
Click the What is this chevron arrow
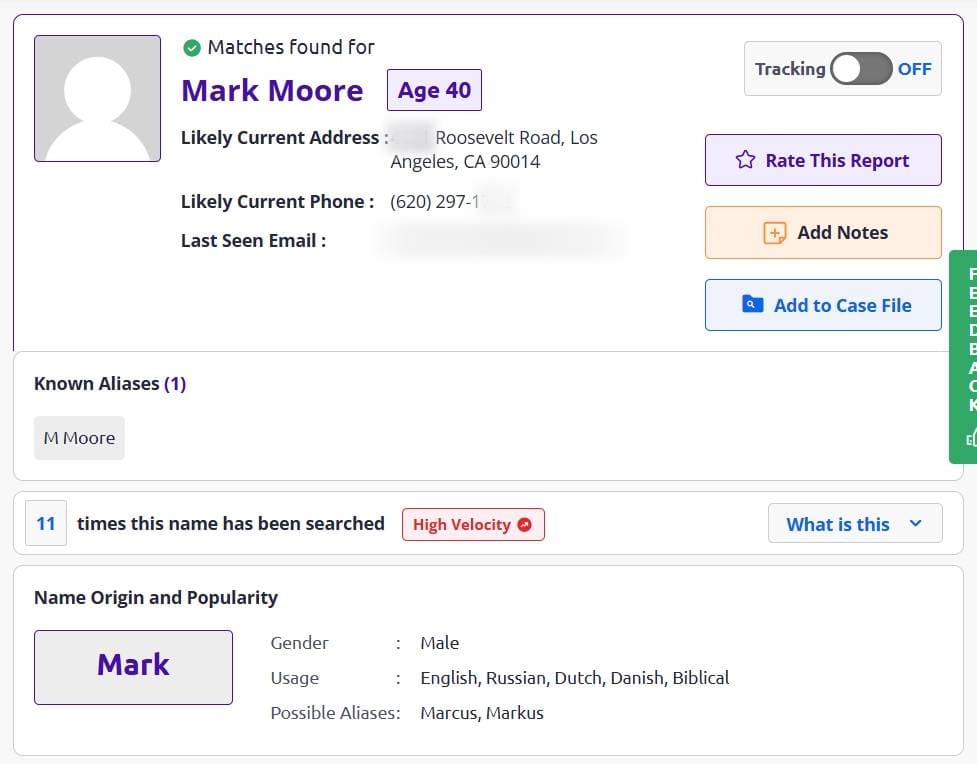[915, 523]
